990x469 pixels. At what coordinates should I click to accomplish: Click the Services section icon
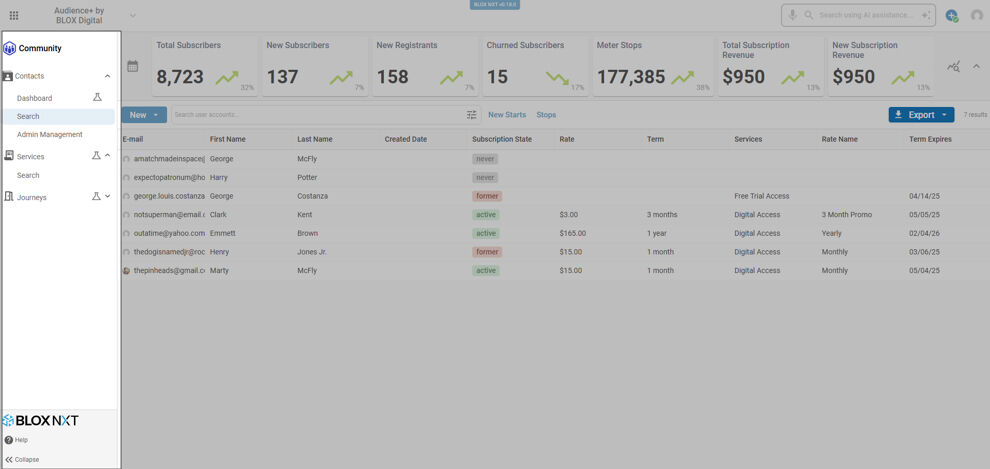[x=9, y=156]
